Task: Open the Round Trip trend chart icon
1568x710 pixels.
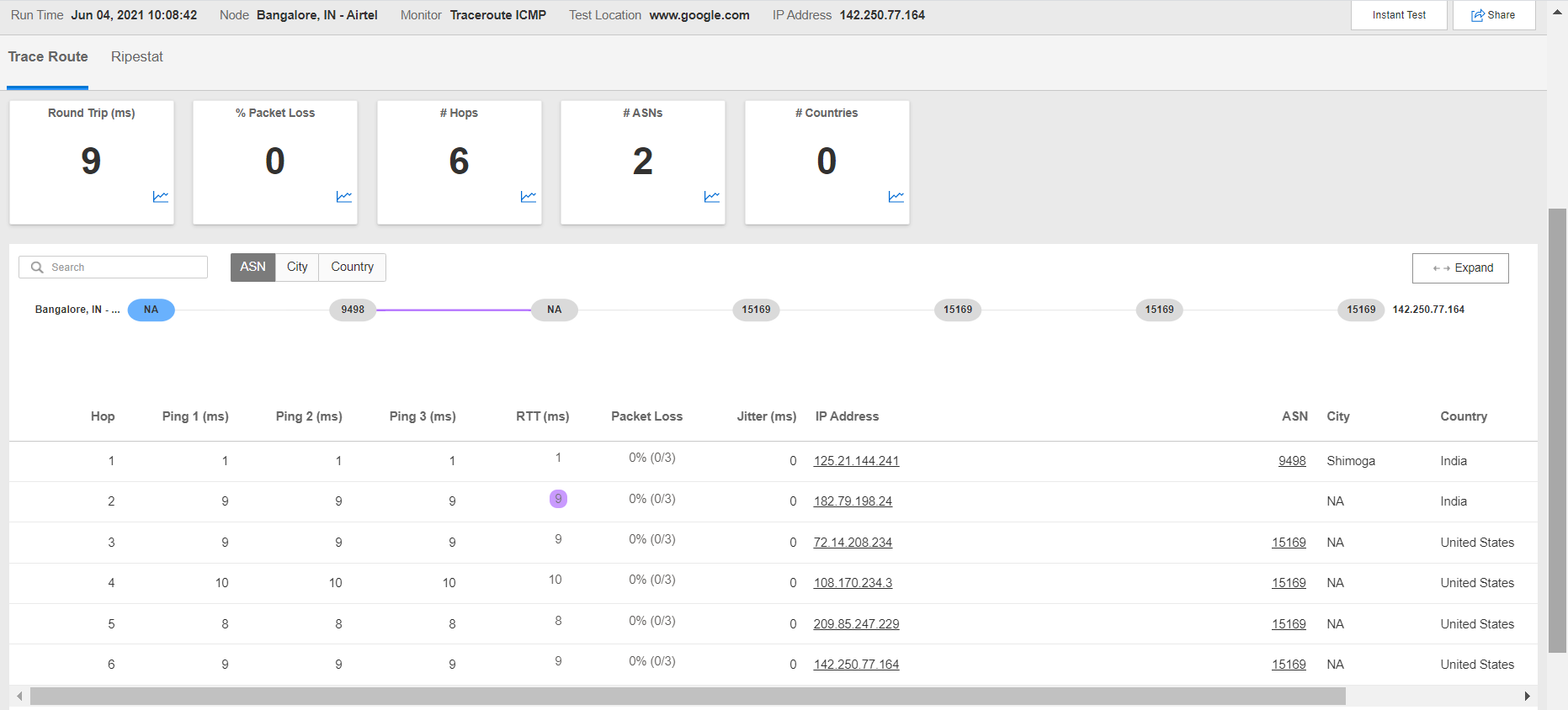Action: [x=160, y=197]
